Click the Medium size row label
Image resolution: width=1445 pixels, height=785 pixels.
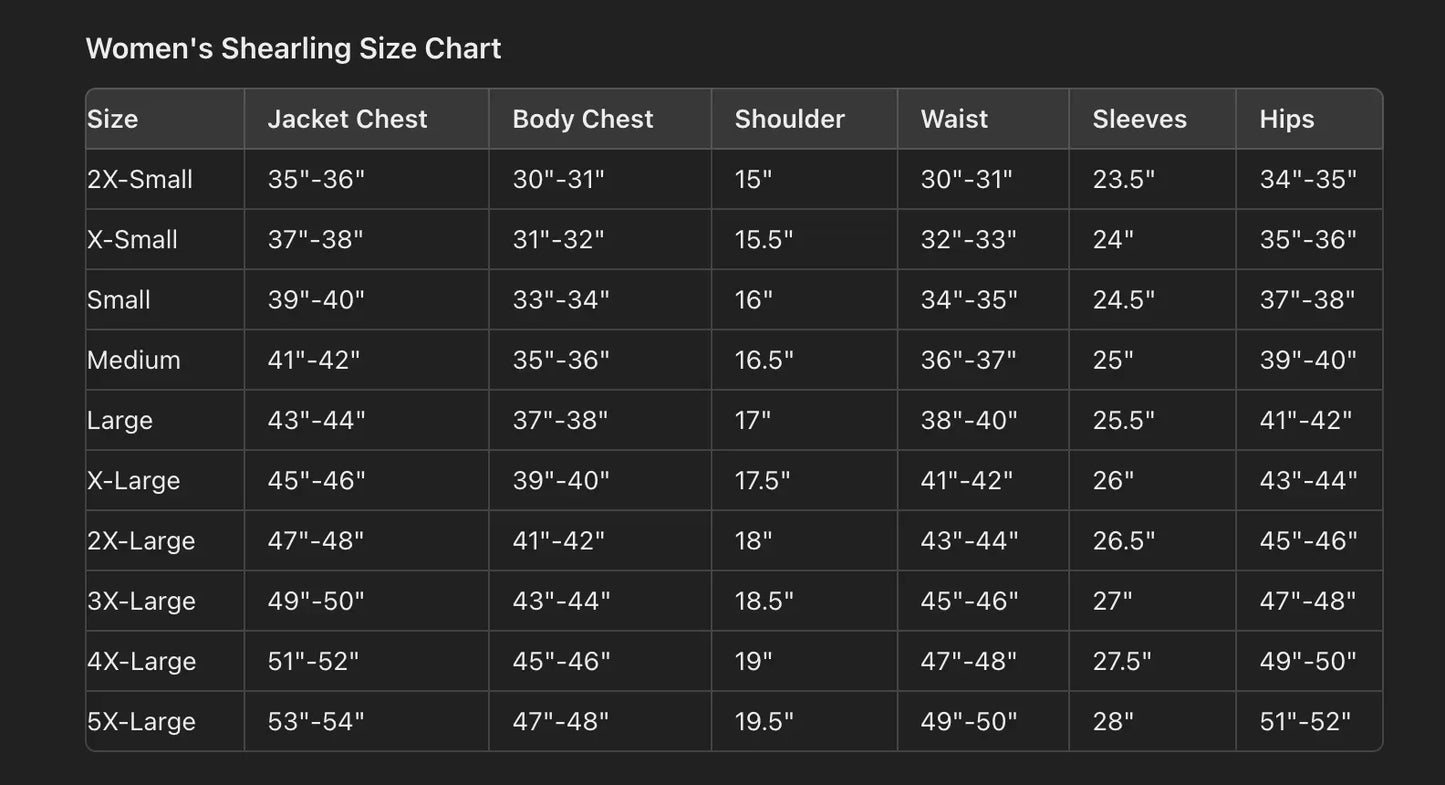[x=134, y=360]
